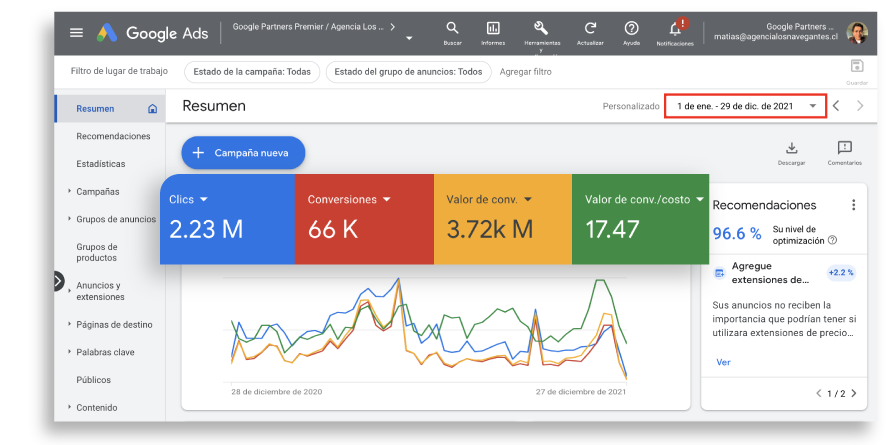Click the +2.2 % score badge
The height and width of the screenshot is (445, 888).
pyautogui.click(x=840, y=272)
